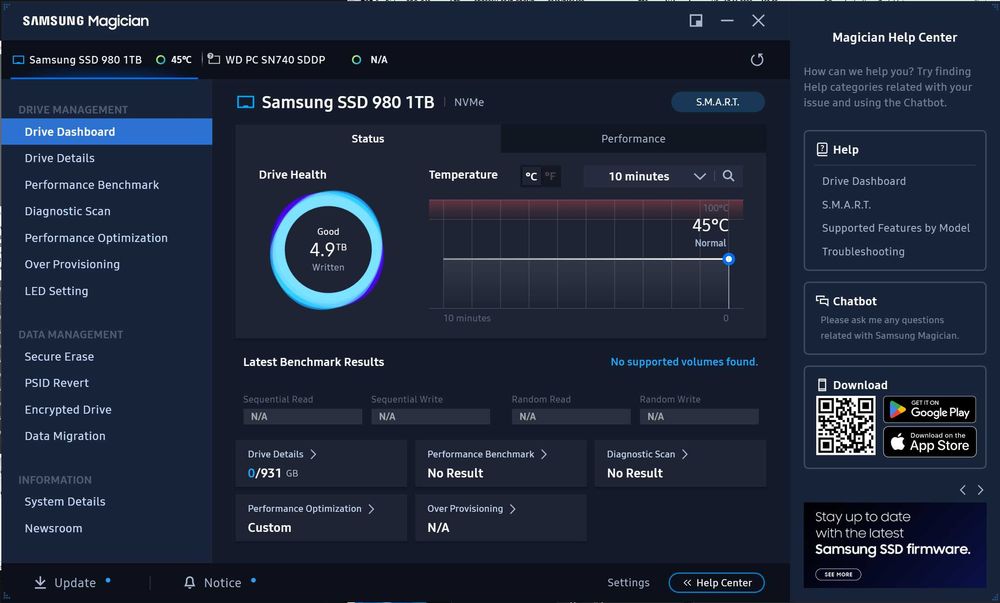The height and width of the screenshot is (603, 1000).
Task: Expand the Diagnostic Scan card chevron
Action: pos(685,454)
